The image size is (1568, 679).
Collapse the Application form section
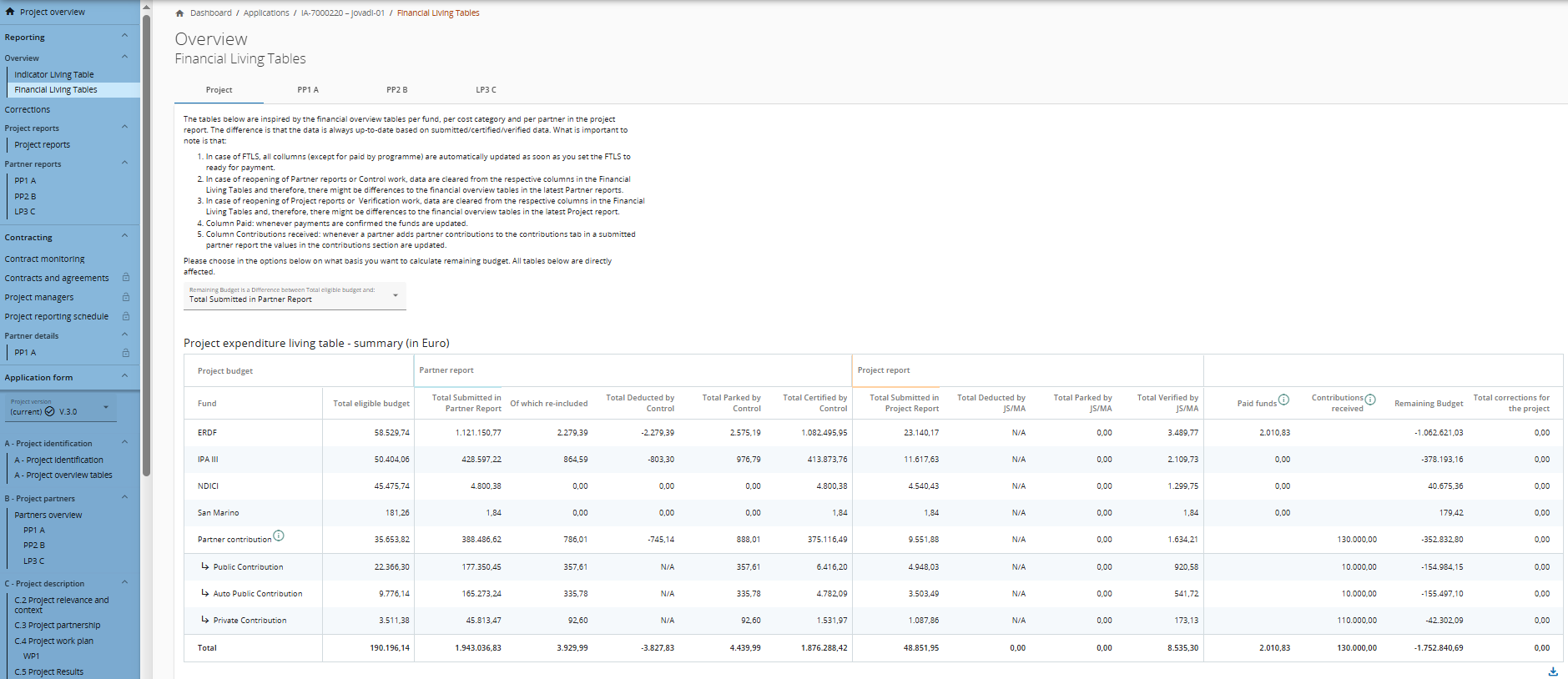124,376
